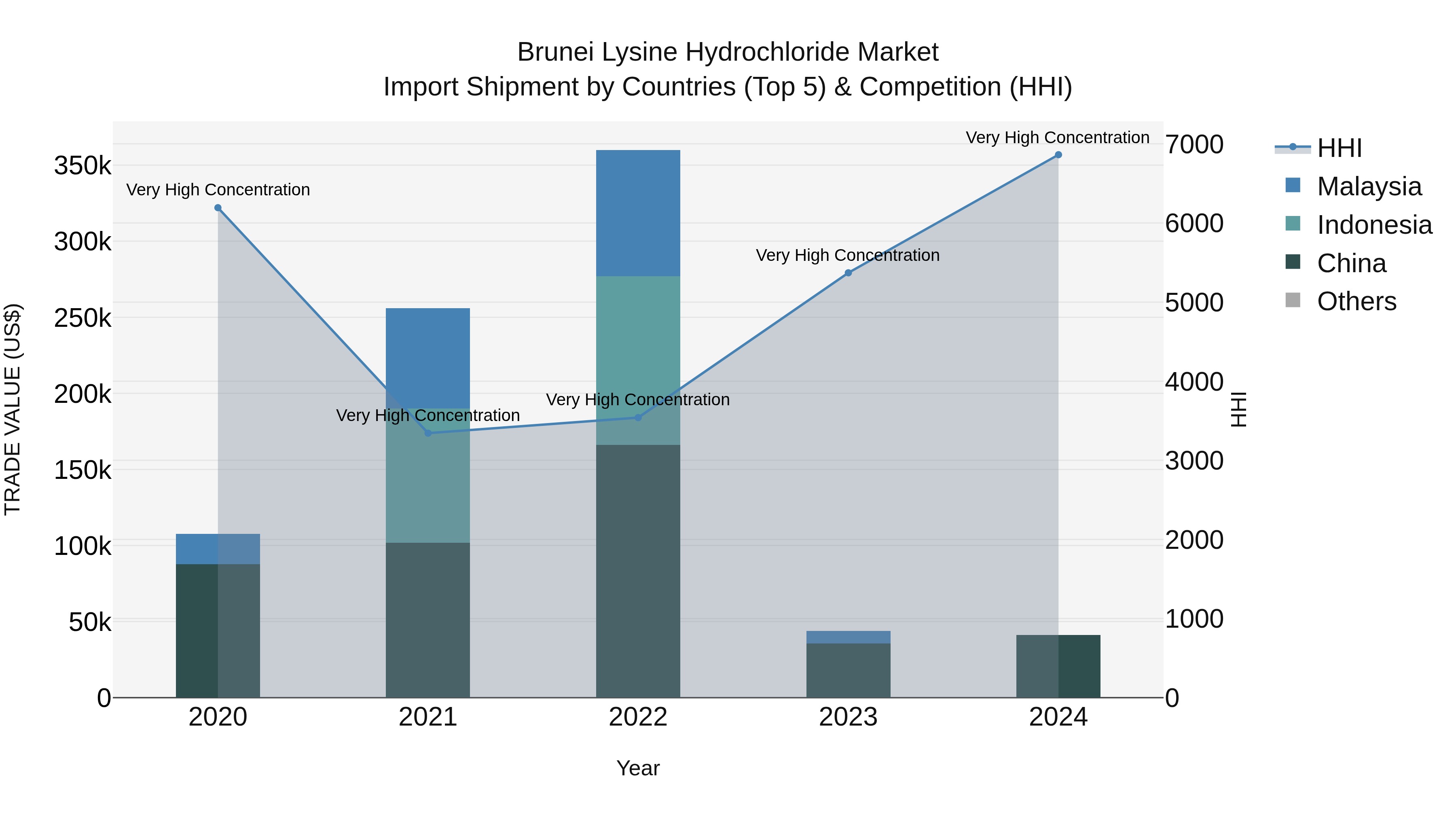Click the 350k trade value tick

83,166
